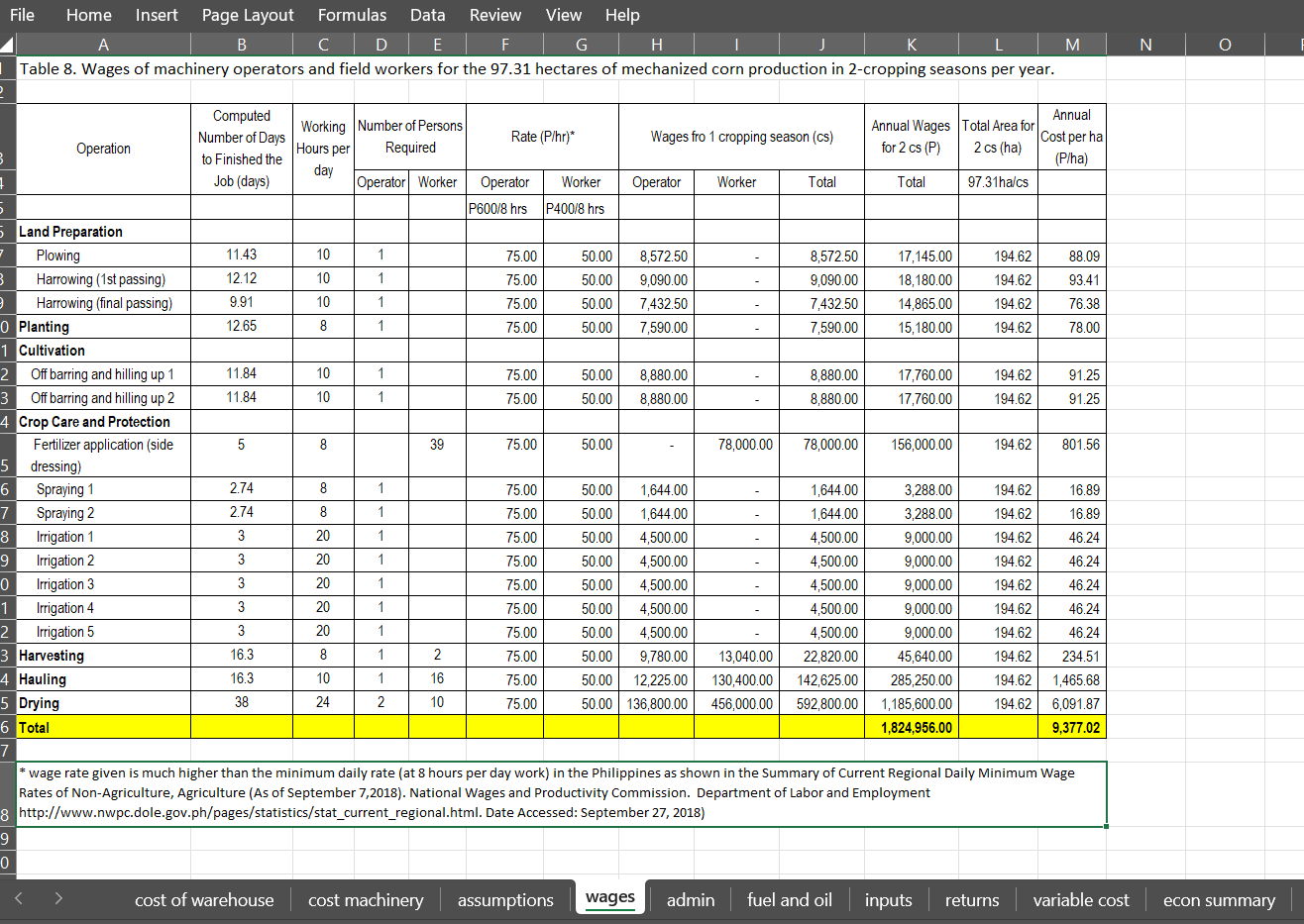Switch to assumptions sheet
Image resolution: width=1304 pixels, height=924 pixels.
(x=505, y=900)
